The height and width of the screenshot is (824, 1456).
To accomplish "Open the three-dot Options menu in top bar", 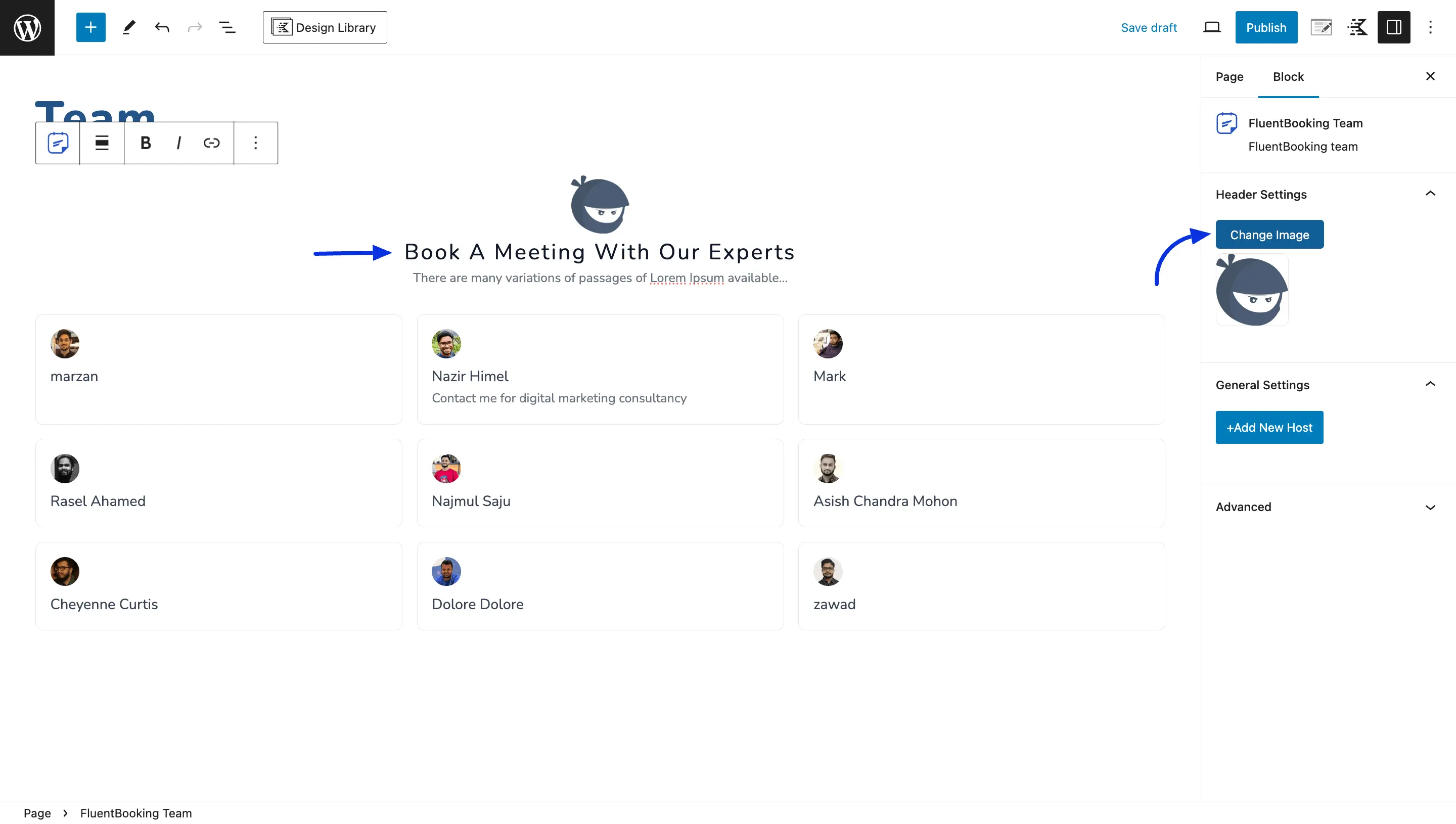I will click(x=1430, y=27).
